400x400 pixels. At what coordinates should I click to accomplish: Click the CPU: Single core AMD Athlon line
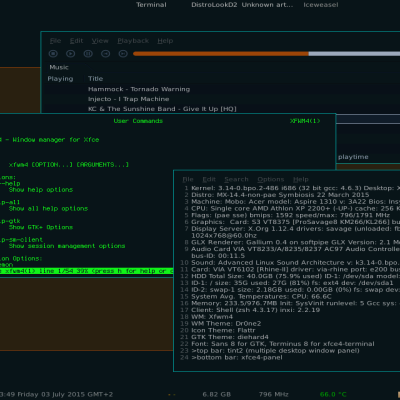[x=295, y=208]
